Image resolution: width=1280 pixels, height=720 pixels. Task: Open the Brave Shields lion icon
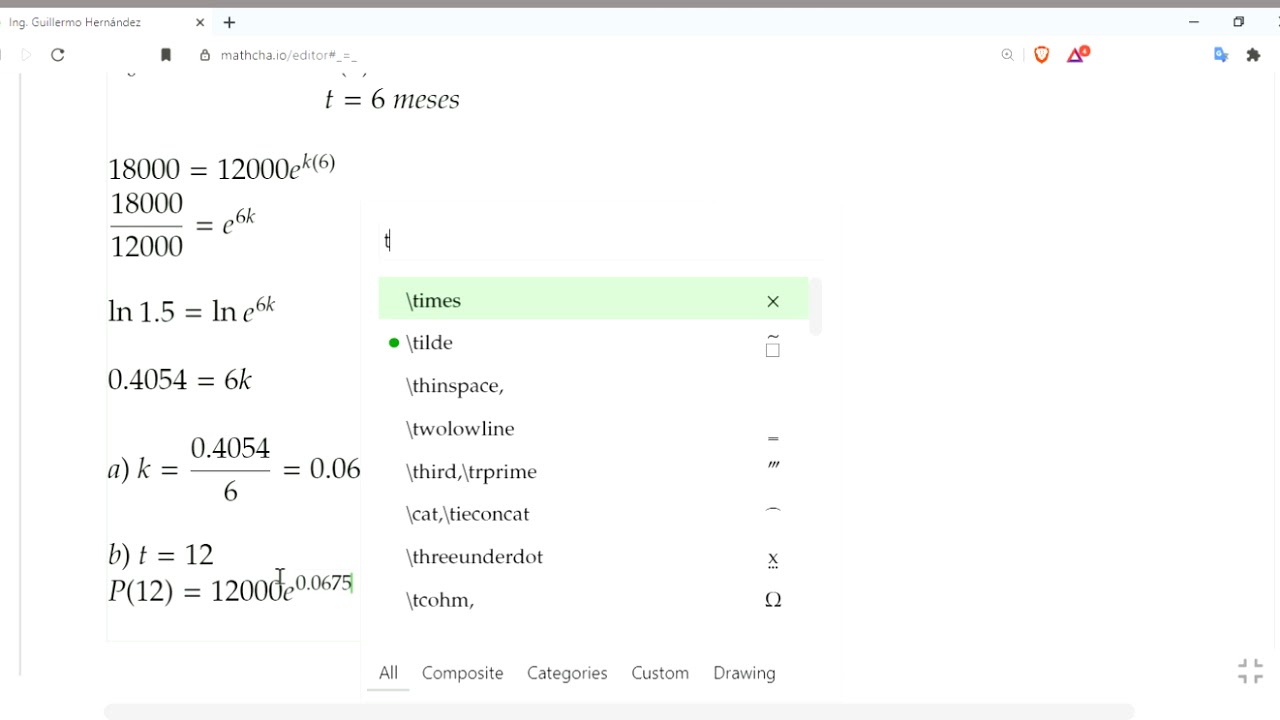[x=1041, y=55]
